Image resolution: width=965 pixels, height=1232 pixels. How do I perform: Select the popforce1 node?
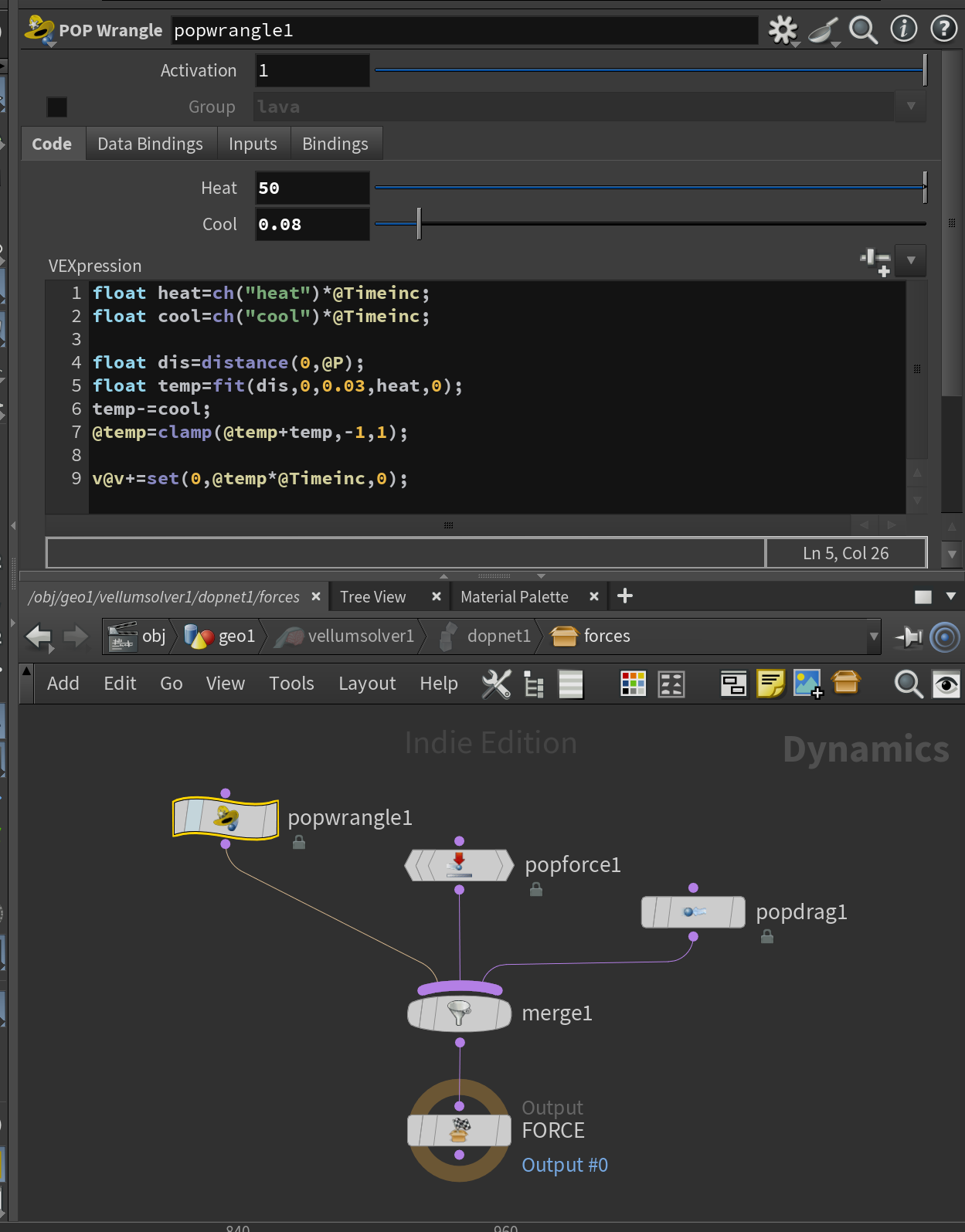click(x=459, y=865)
